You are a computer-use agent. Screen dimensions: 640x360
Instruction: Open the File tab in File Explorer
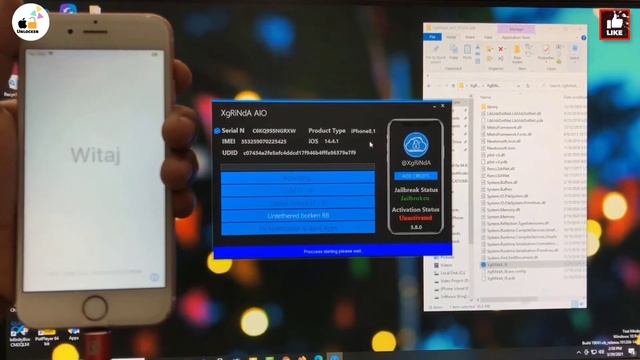(x=432, y=37)
